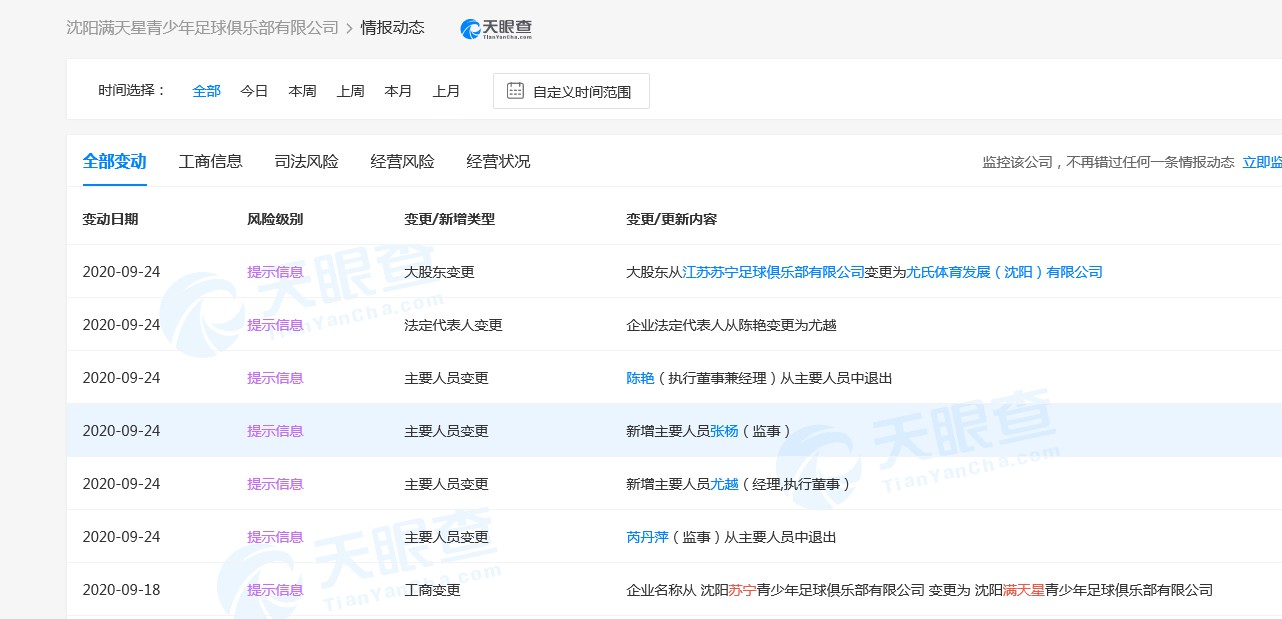Click the Tianyancha logo icon
1282x619 pixels.
pos(496,29)
